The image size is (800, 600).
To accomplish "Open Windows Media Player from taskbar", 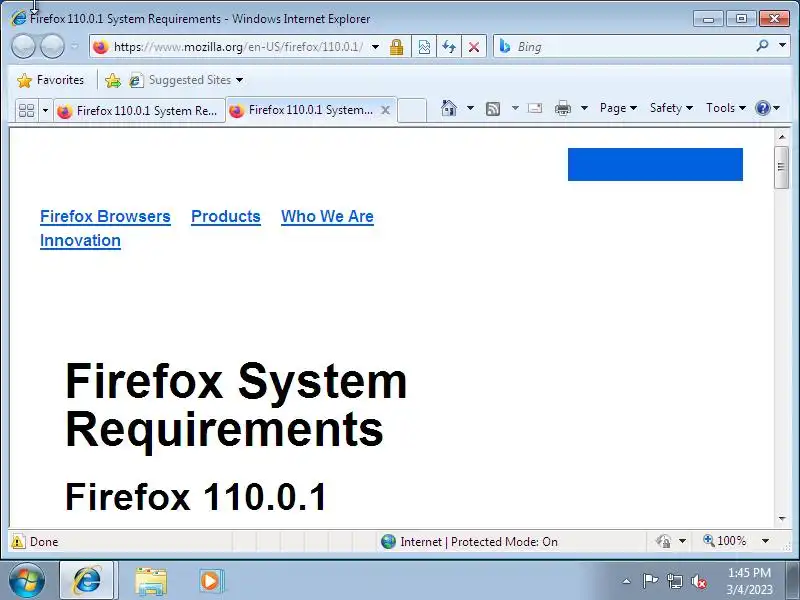I will [x=210, y=581].
